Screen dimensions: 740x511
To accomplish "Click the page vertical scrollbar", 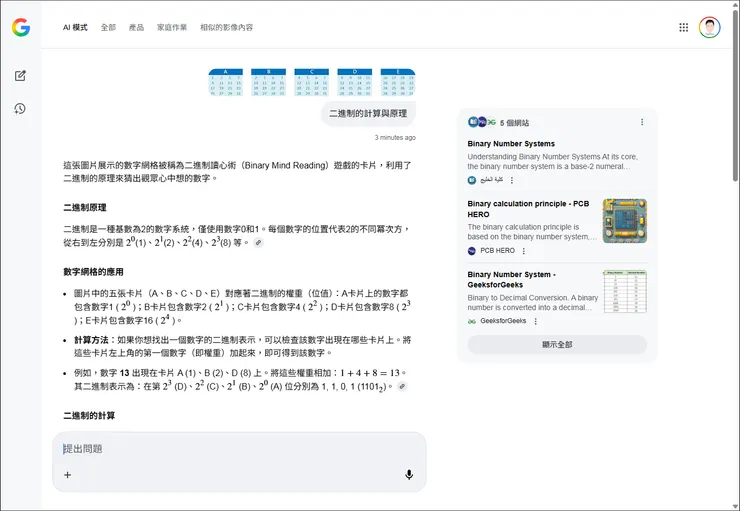I will click(x=735, y=94).
